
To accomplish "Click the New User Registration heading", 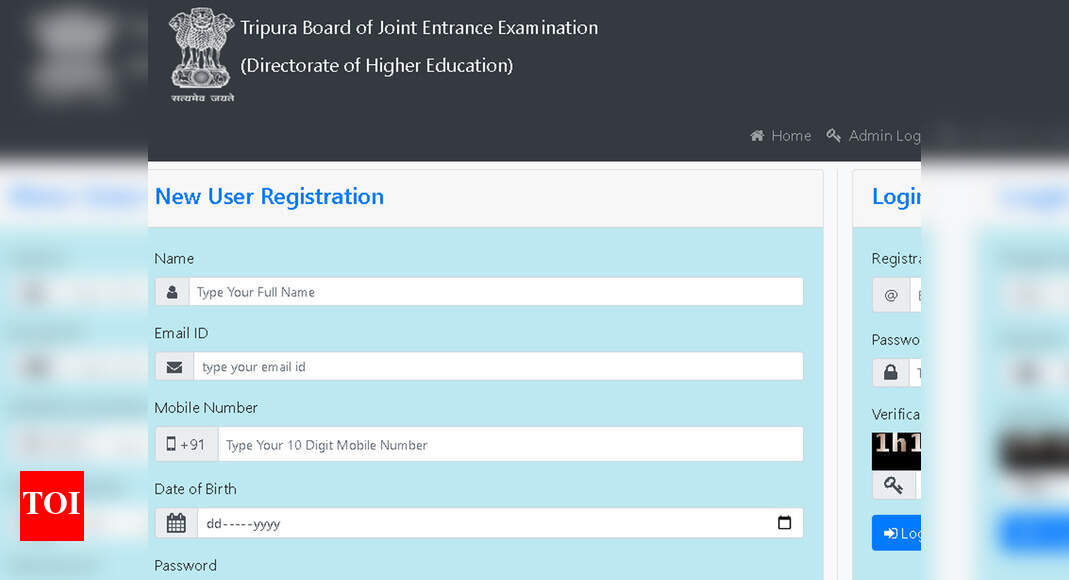I will pyautogui.click(x=269, y=196).
